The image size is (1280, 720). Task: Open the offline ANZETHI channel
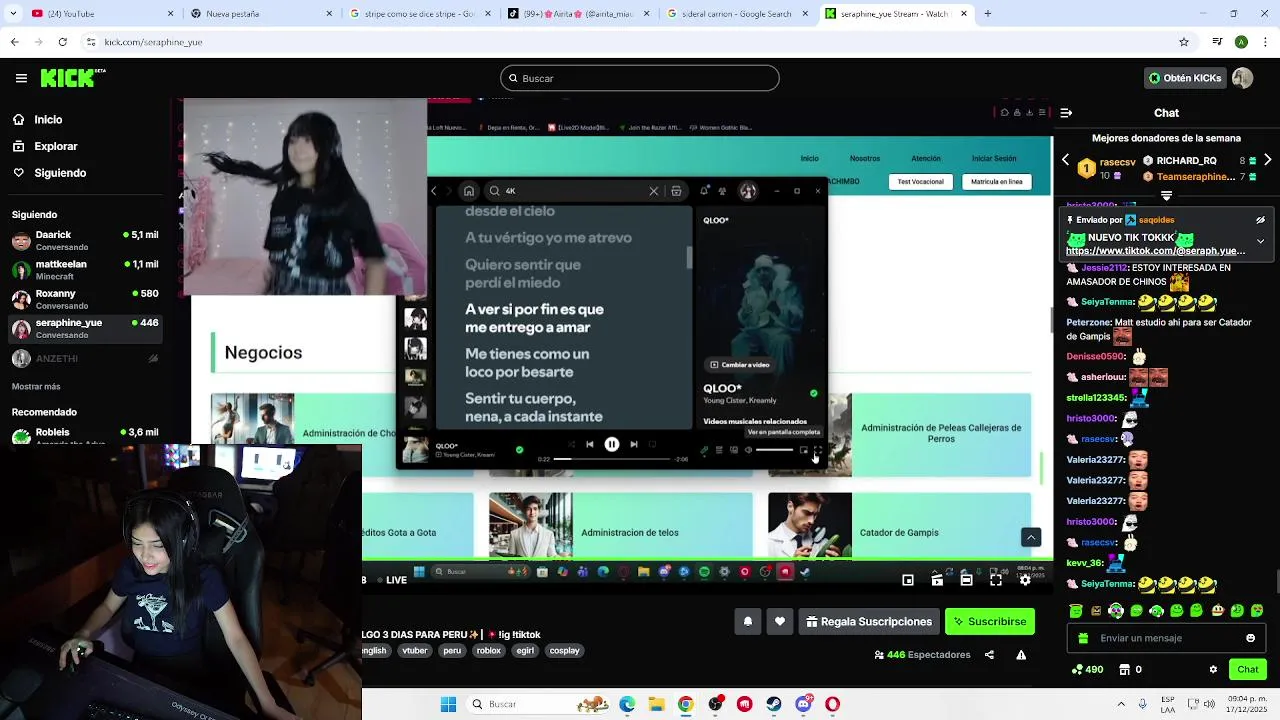[x=85, y=358]
